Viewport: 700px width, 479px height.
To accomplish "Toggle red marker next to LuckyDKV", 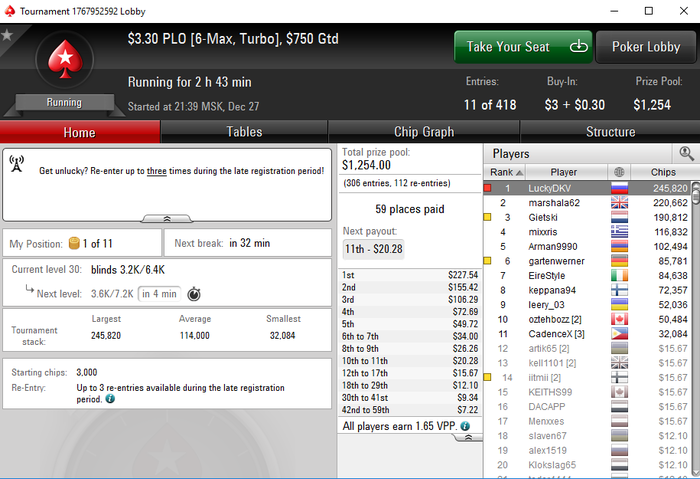I will click(488, 188).
